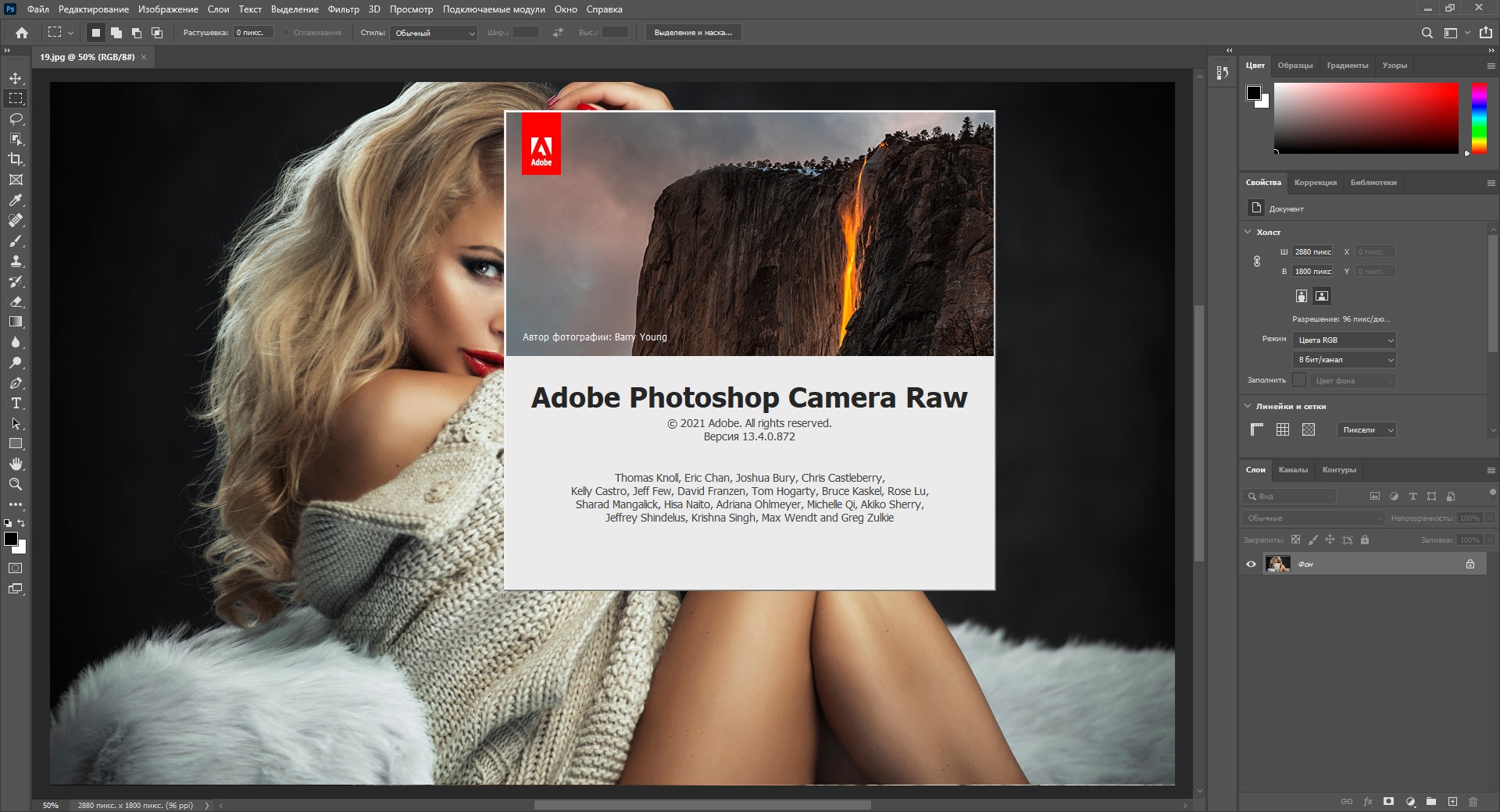Select the Hand tool
This screenshot has width=1500, height=812.
coord(16,464)
